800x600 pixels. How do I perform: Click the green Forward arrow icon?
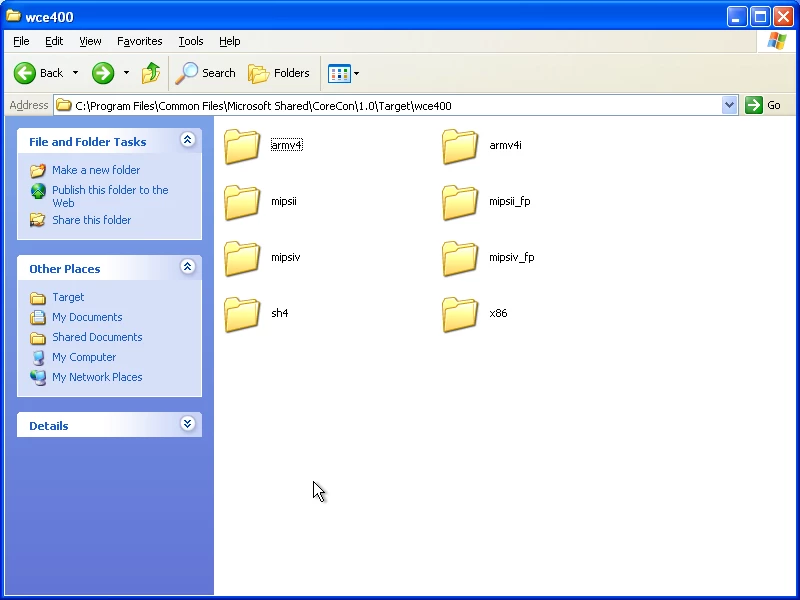point(103,73)
